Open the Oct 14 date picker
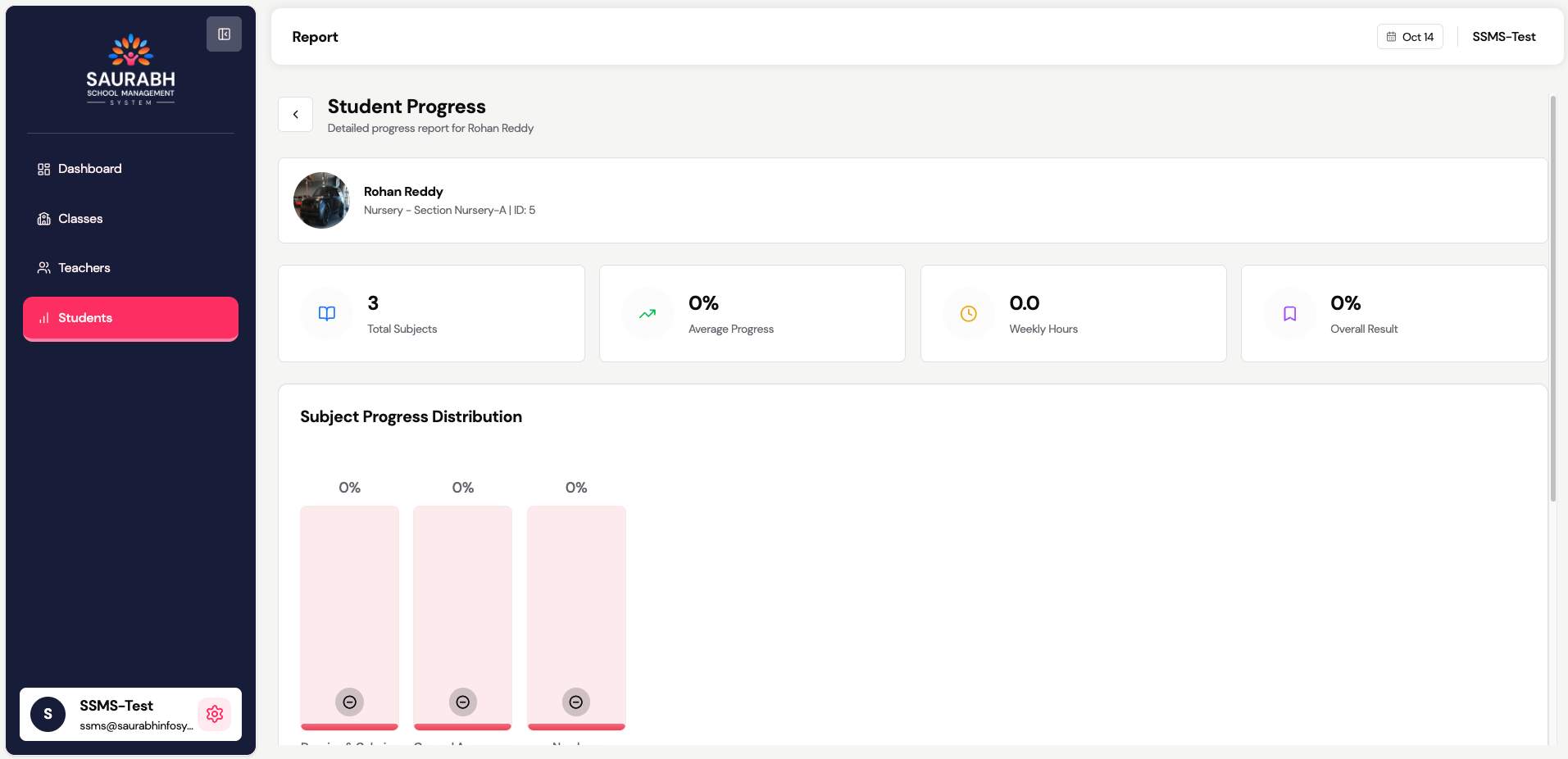 [x=1410, y=37]
